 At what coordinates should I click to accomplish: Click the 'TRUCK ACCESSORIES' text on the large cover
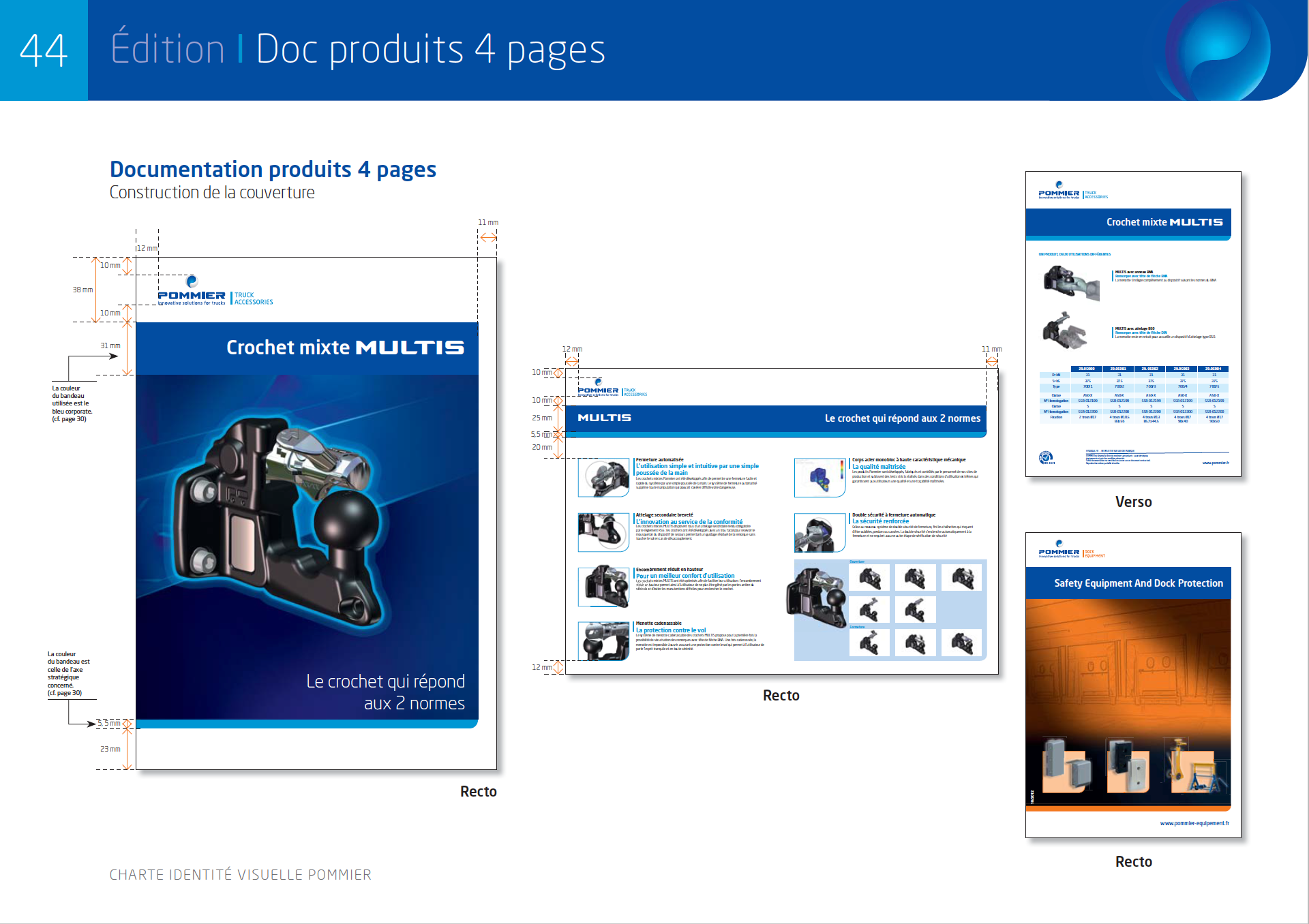[x=254, y=298]
